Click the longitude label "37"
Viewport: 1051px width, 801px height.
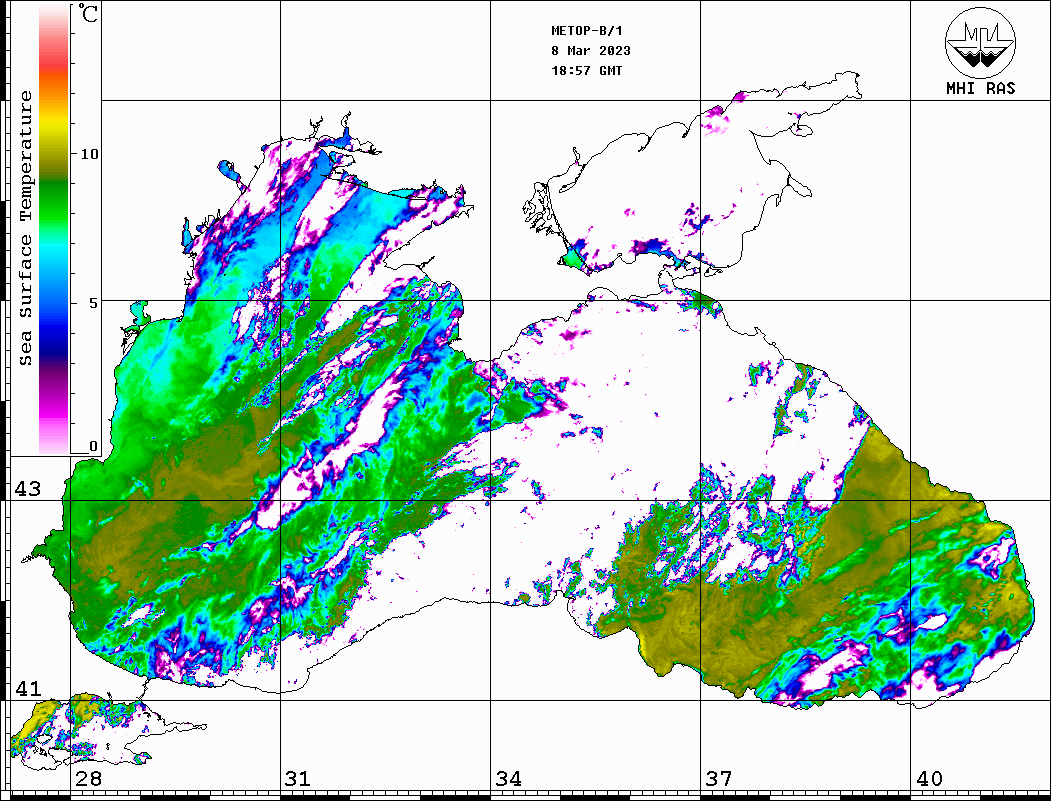719,778
